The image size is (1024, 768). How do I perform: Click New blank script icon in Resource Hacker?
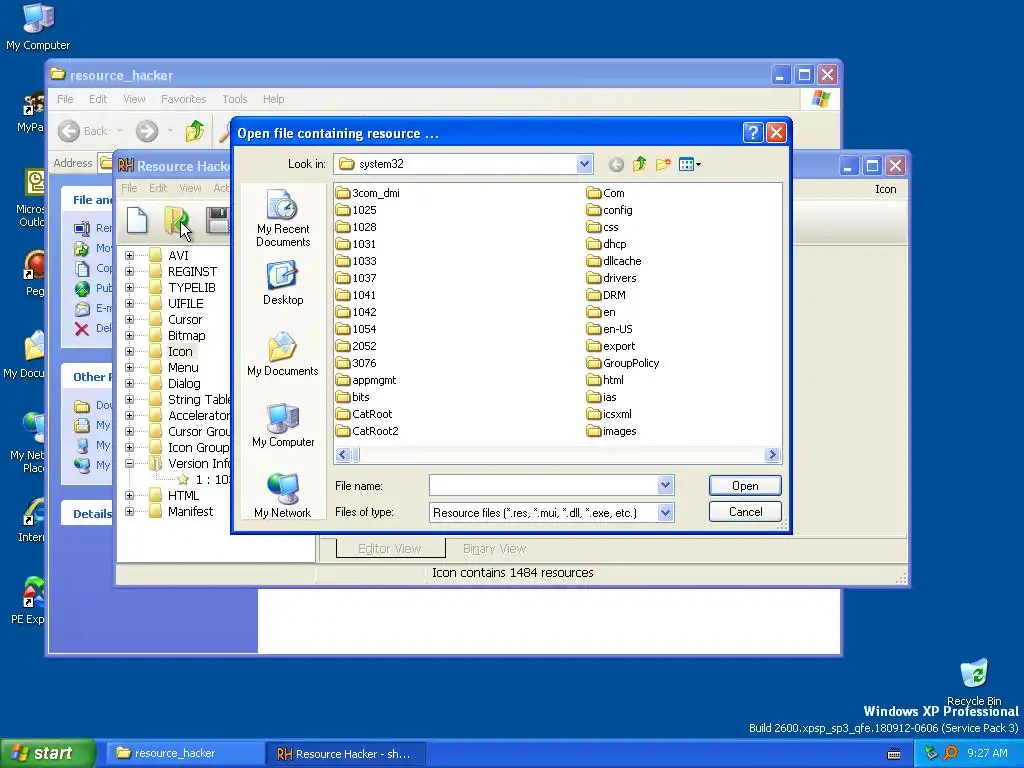(137, 220)
